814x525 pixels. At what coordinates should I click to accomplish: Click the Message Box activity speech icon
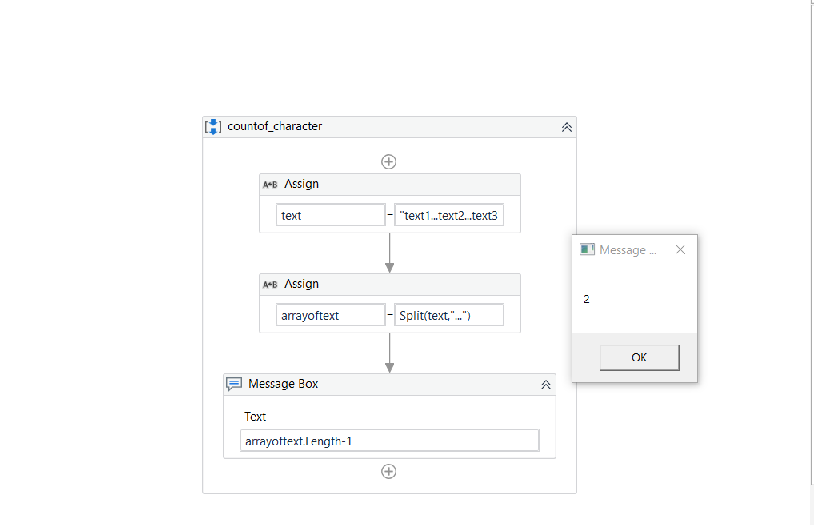click(234, 384)
